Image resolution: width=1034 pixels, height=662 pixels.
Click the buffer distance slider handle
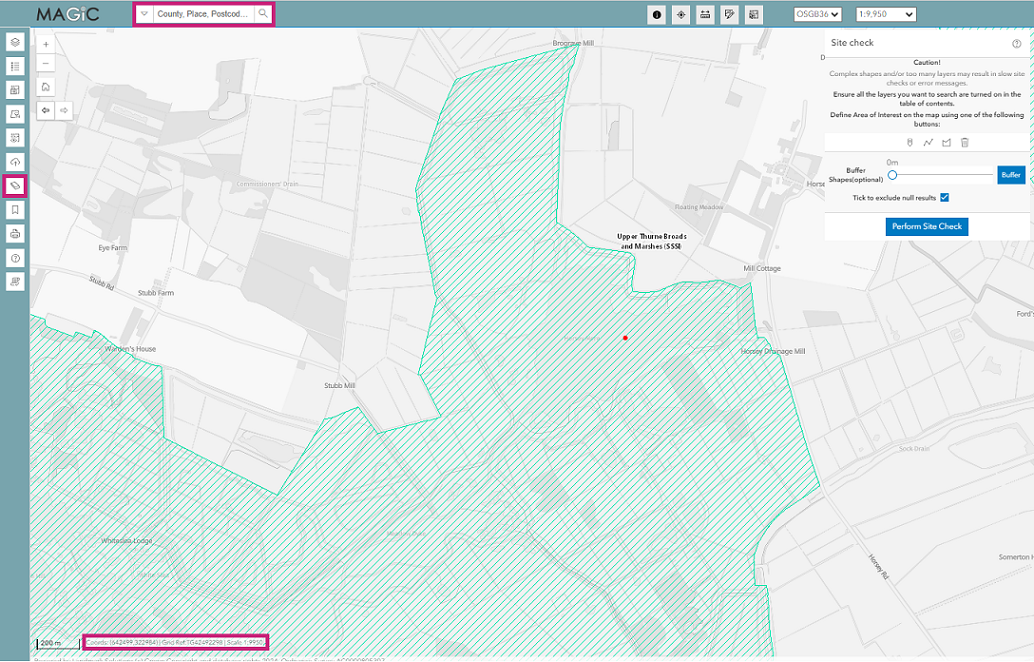click(x=892, y=175)
